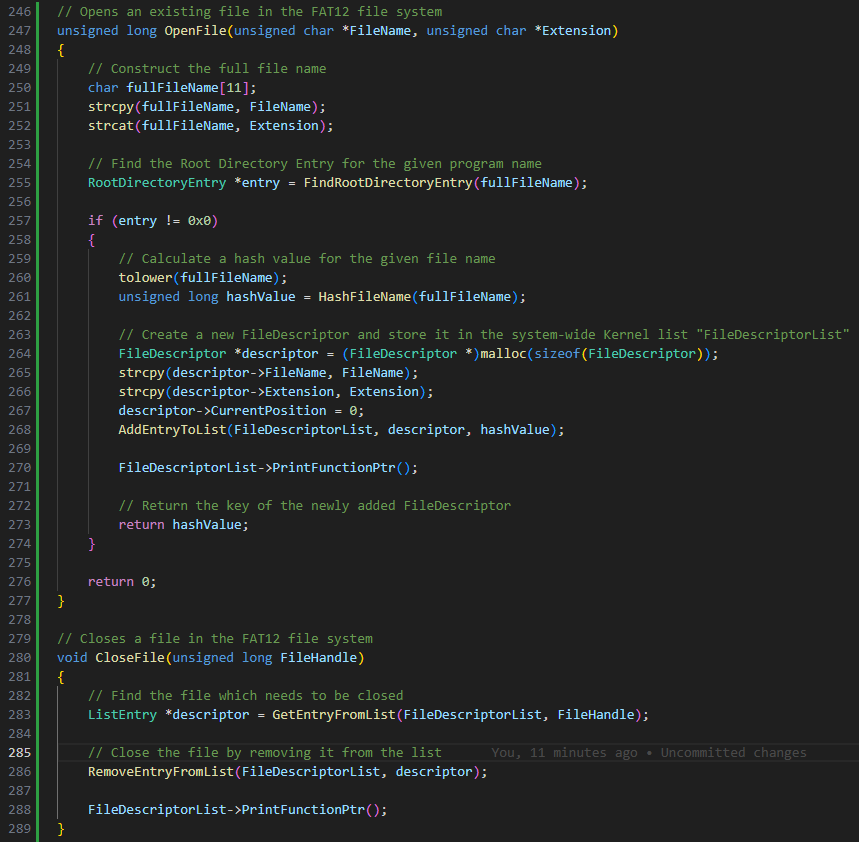Place cursor on the *FileName parameter in OpenFile signature
The width and height of the screenshot is (859, 842).
pyautogui.click(x=376, y=31)
